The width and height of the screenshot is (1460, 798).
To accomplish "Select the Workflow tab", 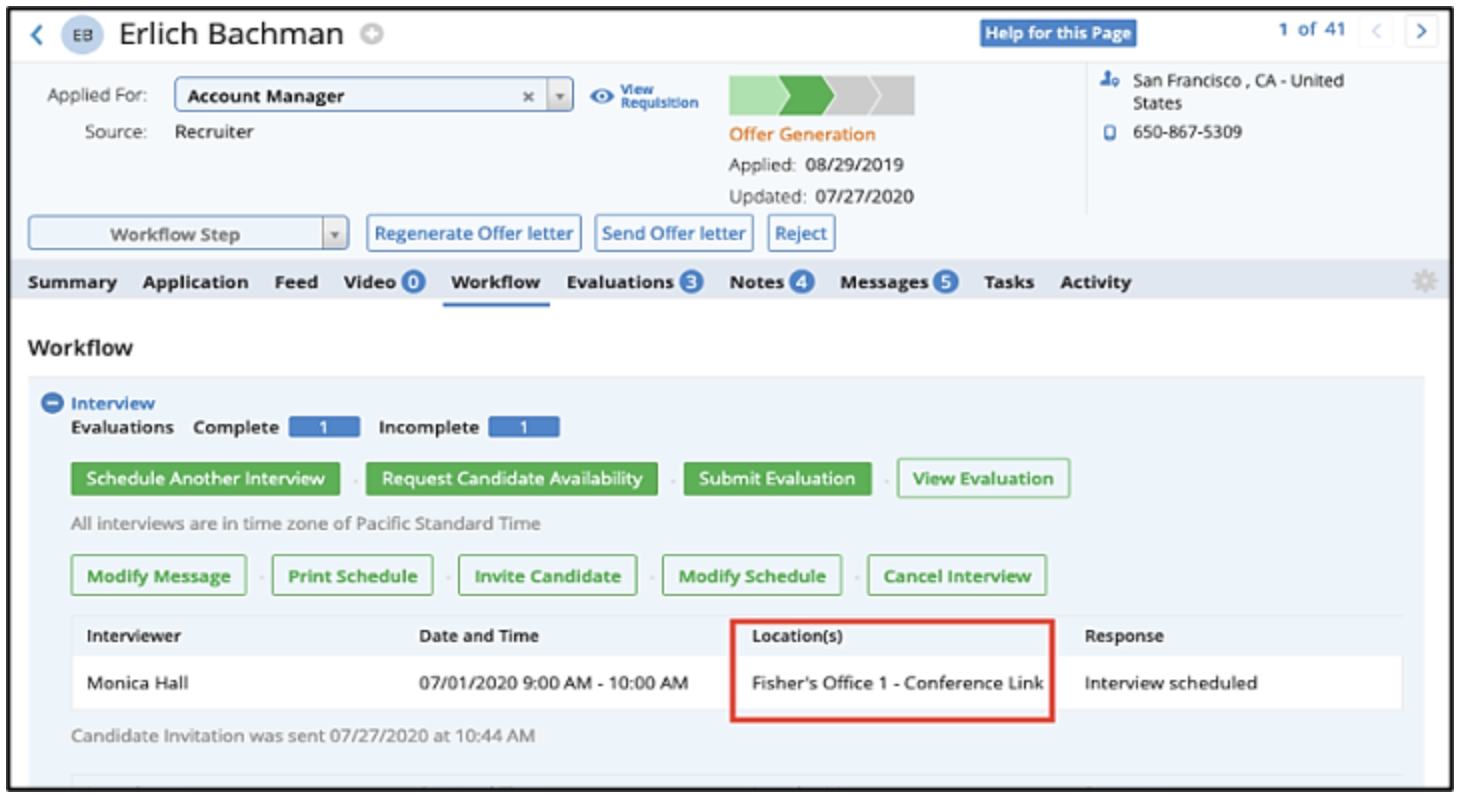I will coord(496,282).
